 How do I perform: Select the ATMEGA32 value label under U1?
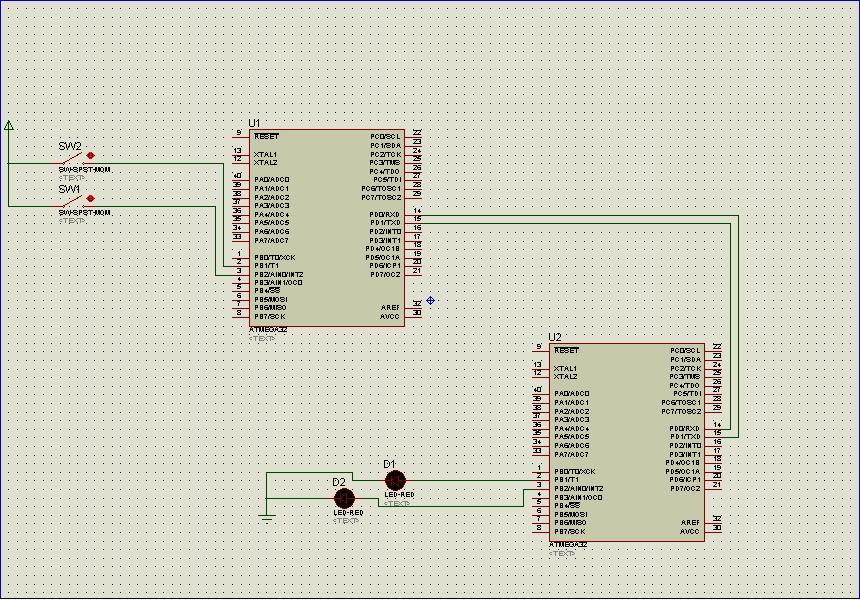click(268, 329)
